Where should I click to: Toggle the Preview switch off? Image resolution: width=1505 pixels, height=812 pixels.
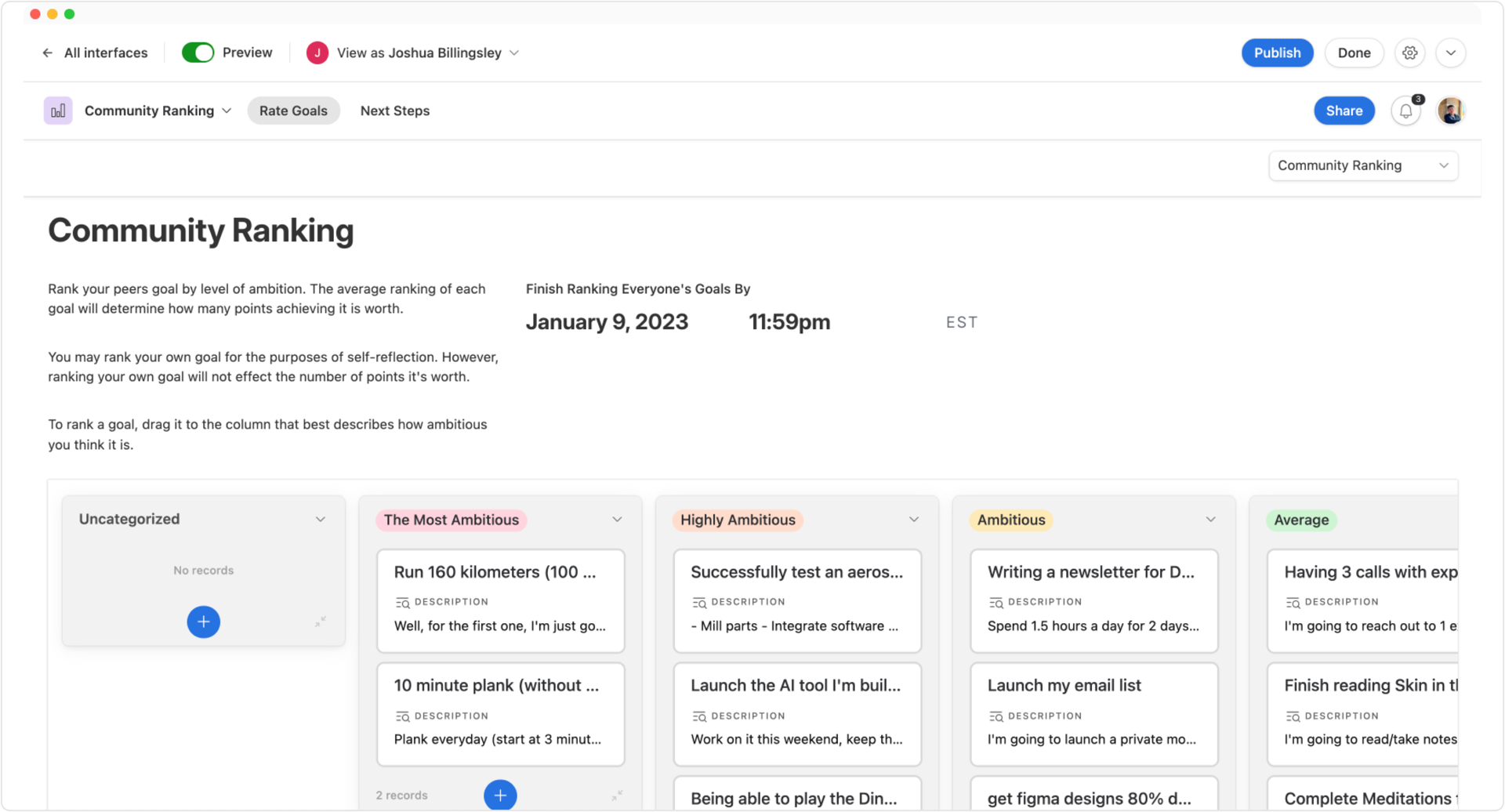198,53
